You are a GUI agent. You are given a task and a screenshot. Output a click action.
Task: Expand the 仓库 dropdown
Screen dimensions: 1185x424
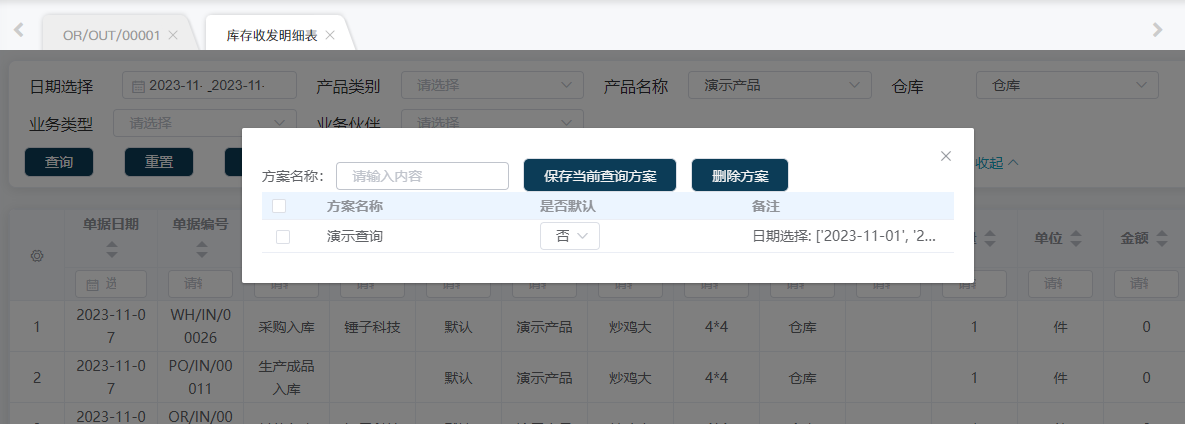pos(1066,86)
